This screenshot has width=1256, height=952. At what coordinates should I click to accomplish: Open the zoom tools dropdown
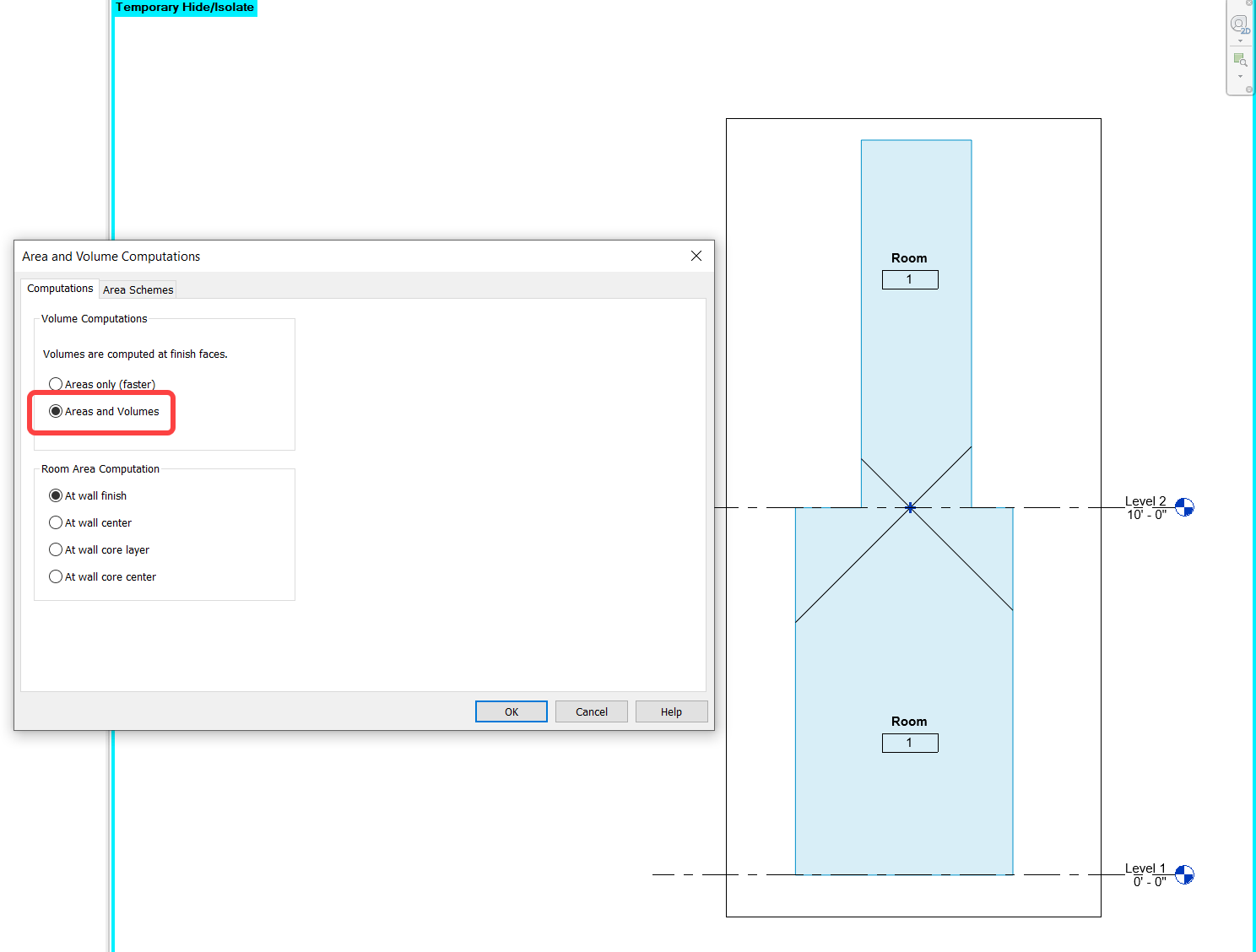pyautogui.click(x=1240, y=76)
